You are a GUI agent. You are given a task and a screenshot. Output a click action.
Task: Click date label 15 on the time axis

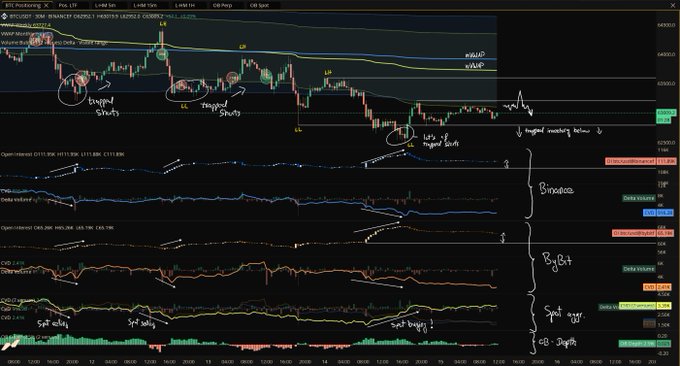(441, 362)
